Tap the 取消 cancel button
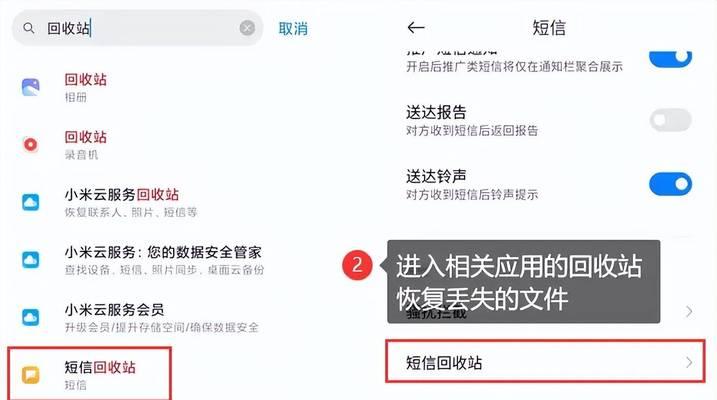This screenshot has height=400, width=717. [293, 29]
